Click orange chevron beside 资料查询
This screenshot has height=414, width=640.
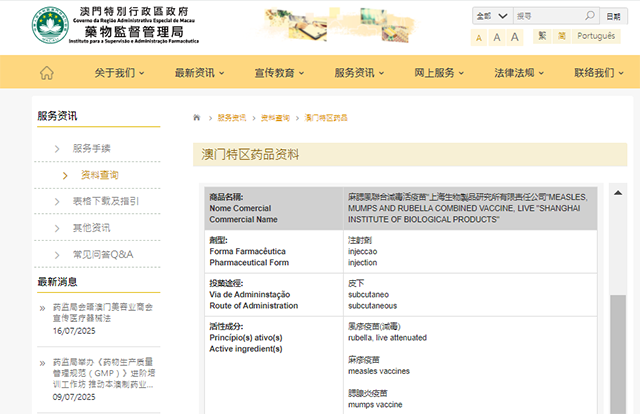click(x=65, y=176)
